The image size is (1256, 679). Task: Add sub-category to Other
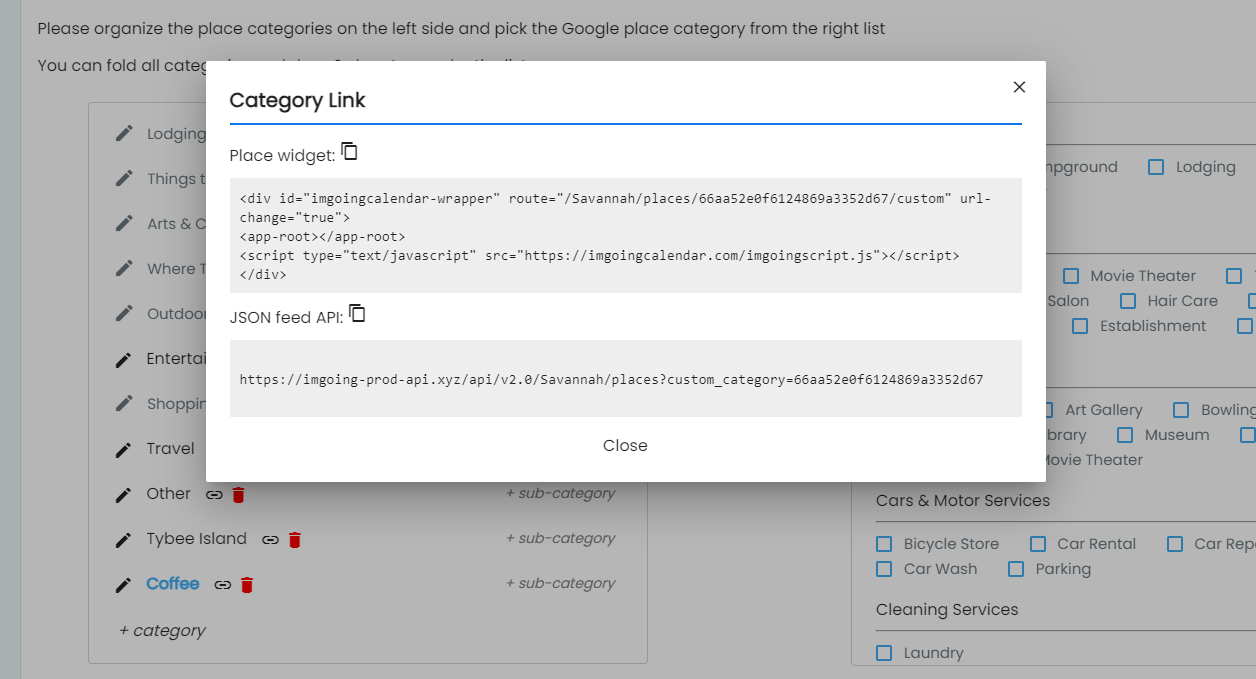(560, 493)
